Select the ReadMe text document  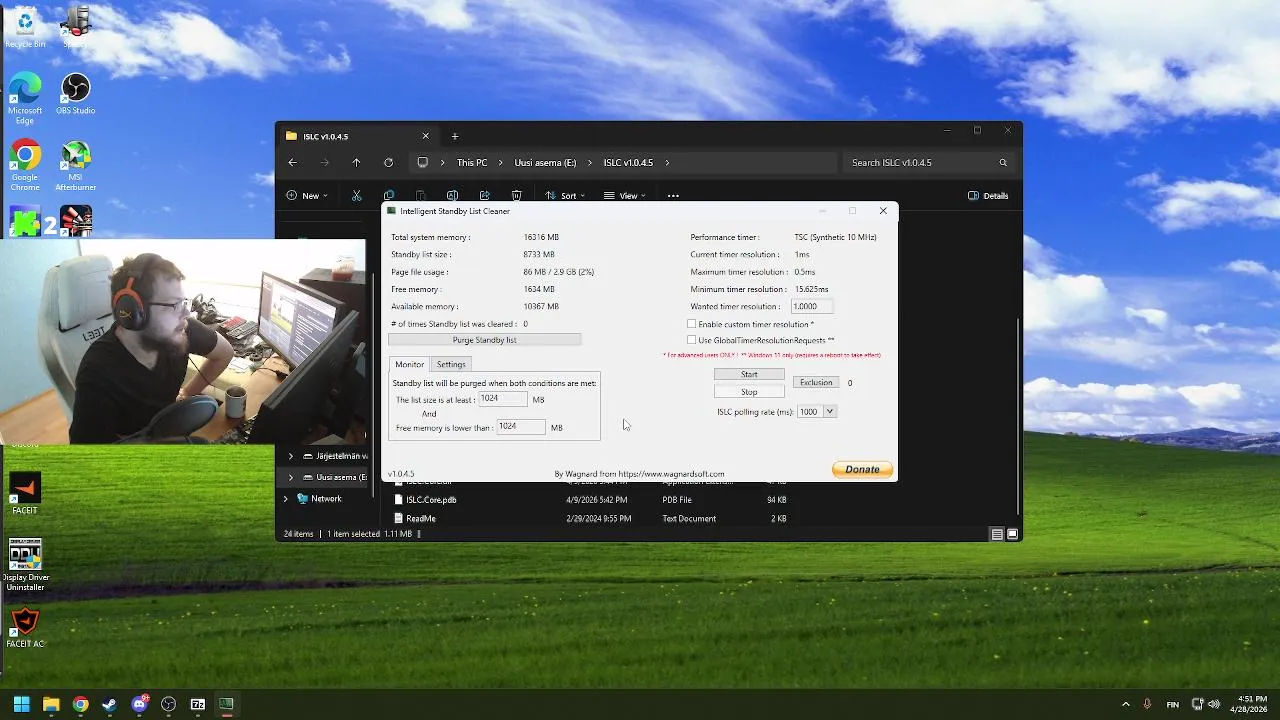(x=421, y=519)
